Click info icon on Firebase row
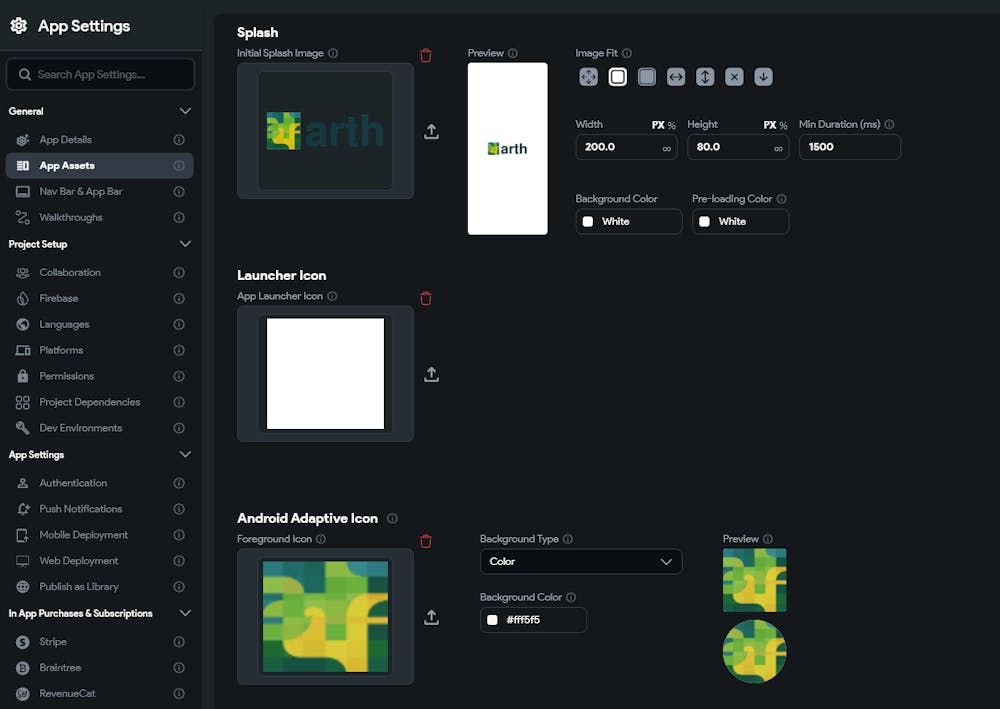Screen dimensions: 1000x709 [x=179, y=298]
